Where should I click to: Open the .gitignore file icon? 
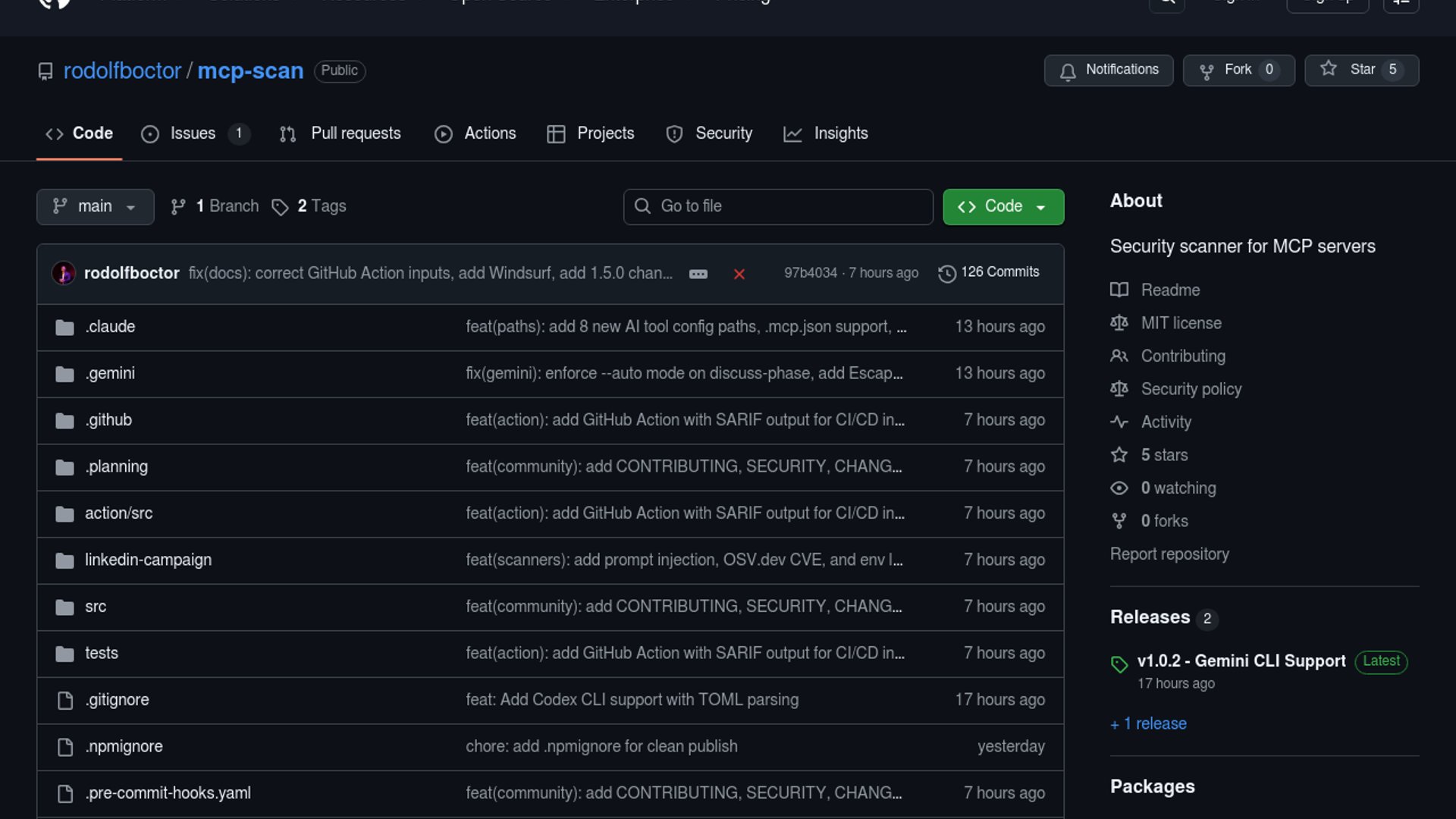coord(65,700)
